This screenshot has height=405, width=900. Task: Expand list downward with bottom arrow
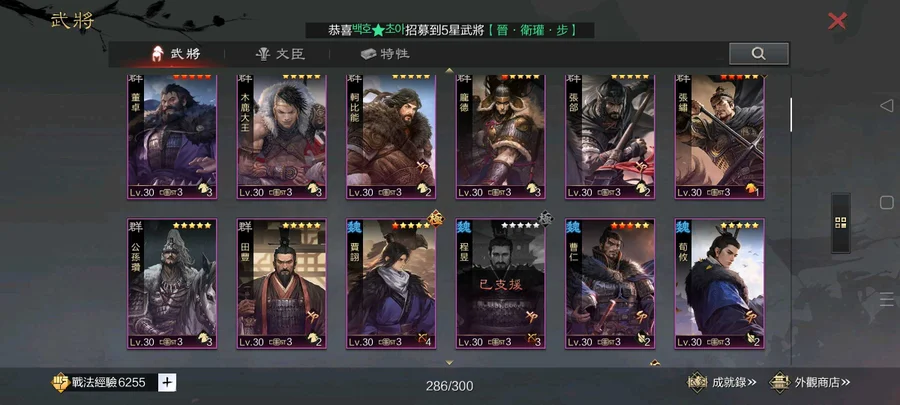point(449,363)
